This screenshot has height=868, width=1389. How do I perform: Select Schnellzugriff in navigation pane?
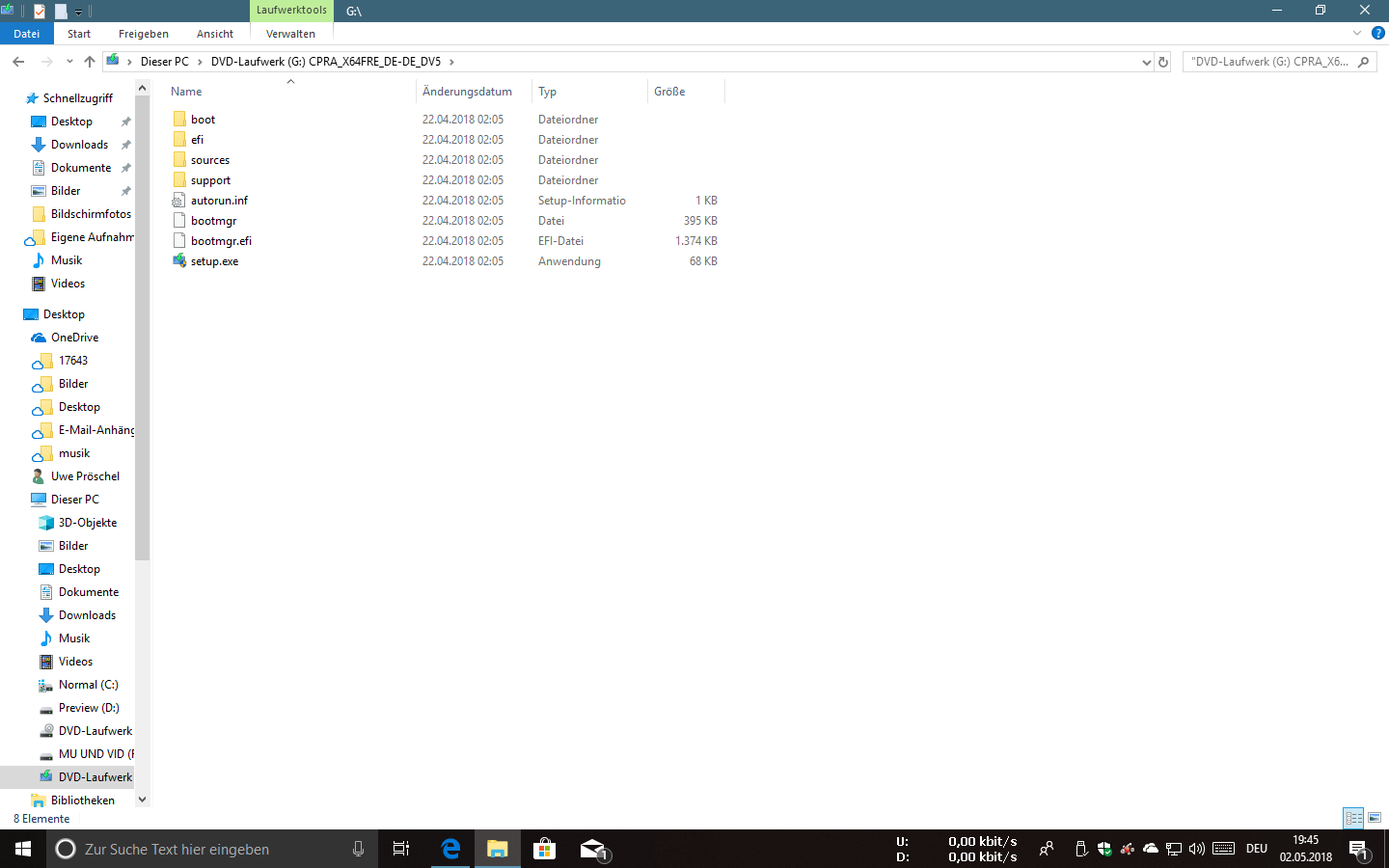[77, 98]
